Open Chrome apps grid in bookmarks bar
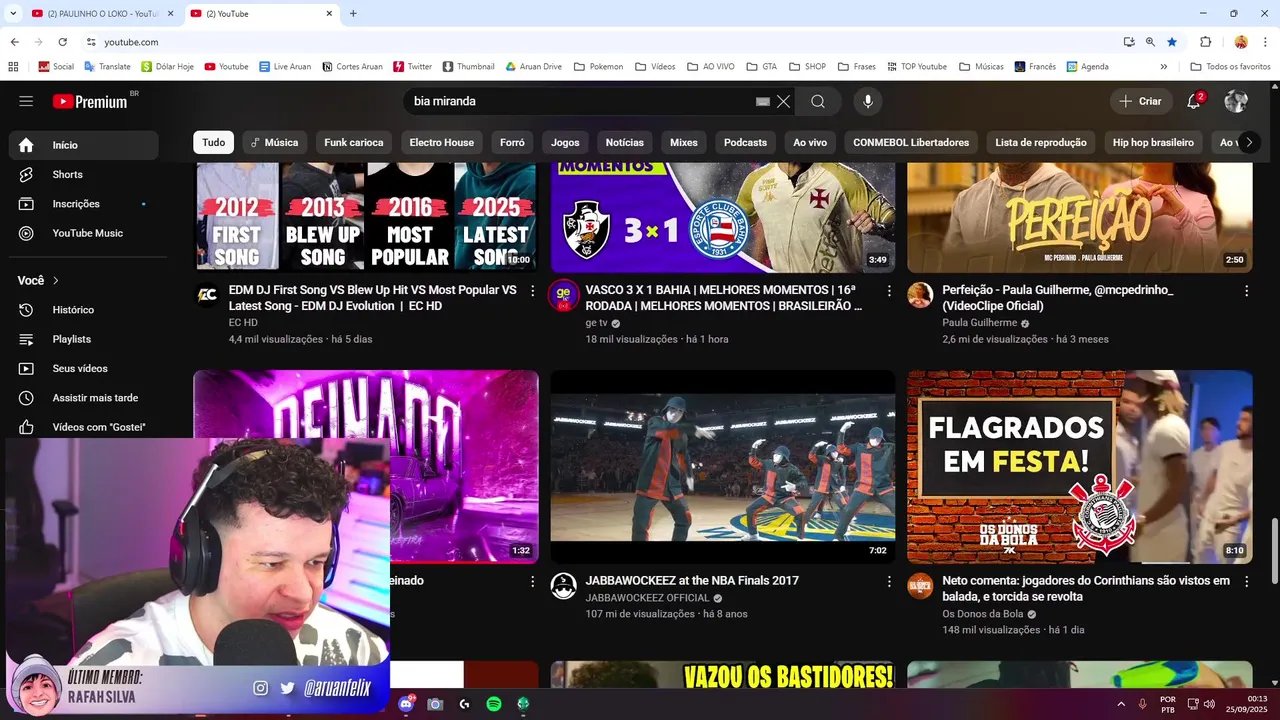The image size is (1280, 720). 13,67
